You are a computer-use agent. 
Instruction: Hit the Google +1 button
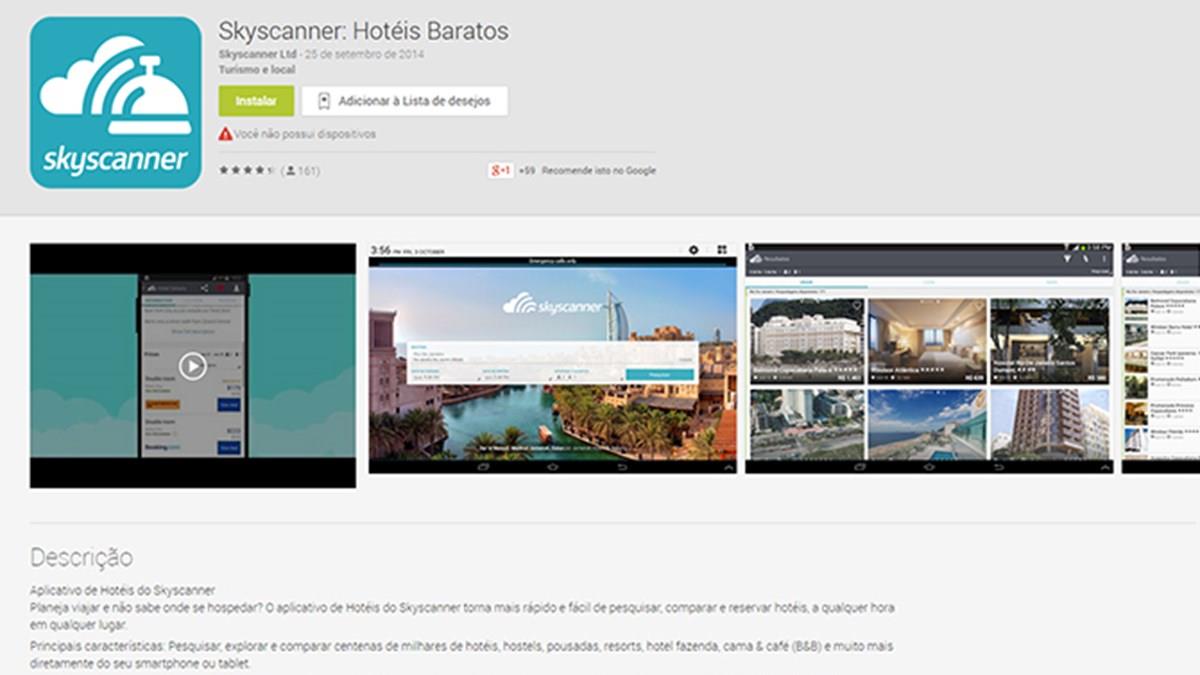500,170
